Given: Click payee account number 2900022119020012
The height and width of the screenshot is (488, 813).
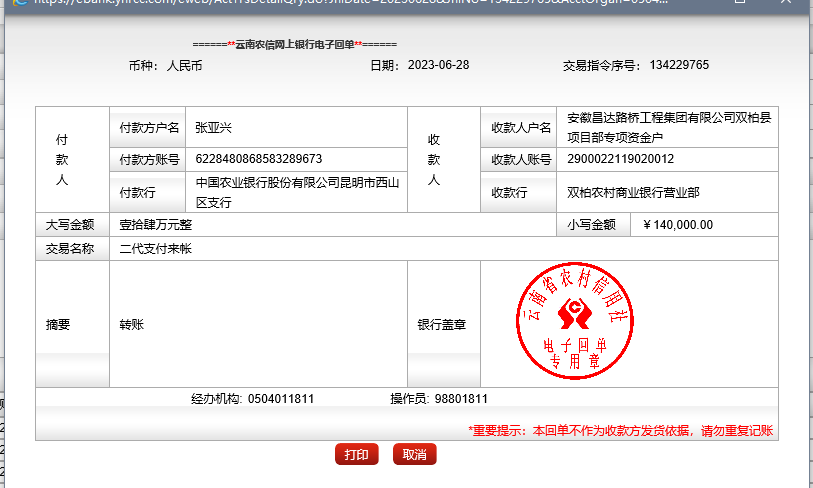Looking at the screenshot, I should 620,159.
